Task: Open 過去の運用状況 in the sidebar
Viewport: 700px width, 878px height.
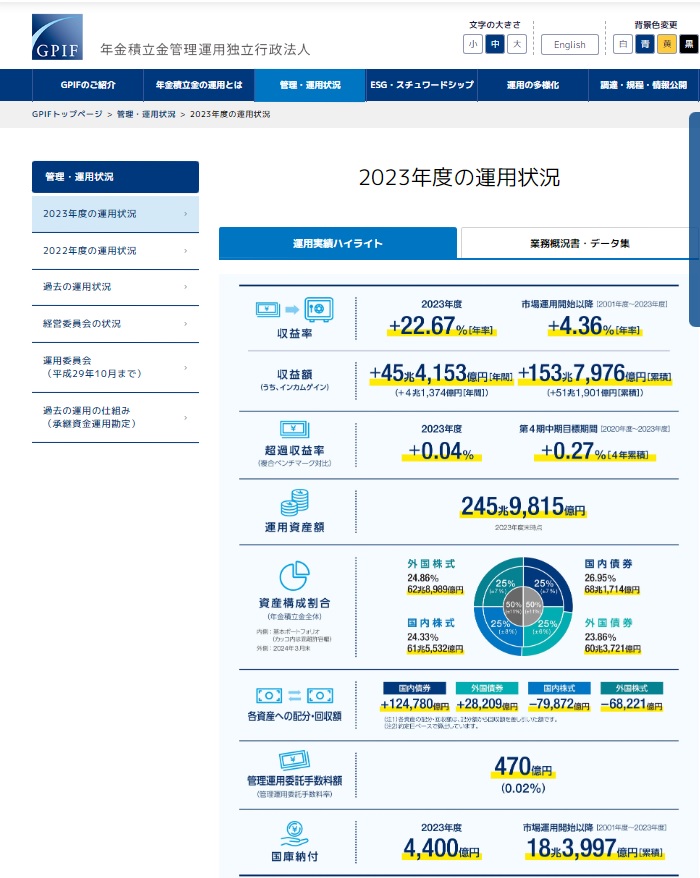Action: click(x=115, y=287)
